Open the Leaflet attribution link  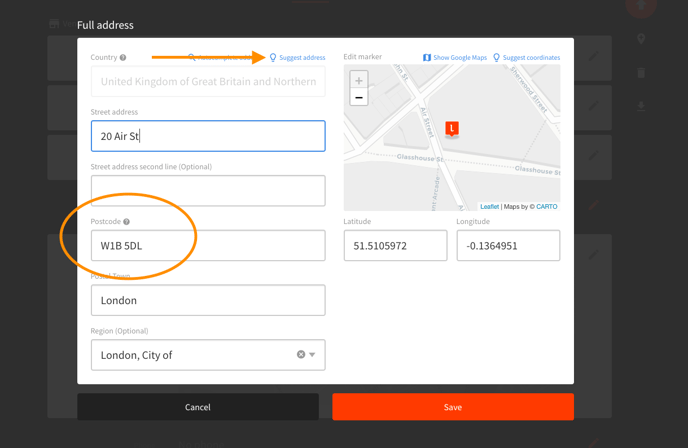click(489, 207)
